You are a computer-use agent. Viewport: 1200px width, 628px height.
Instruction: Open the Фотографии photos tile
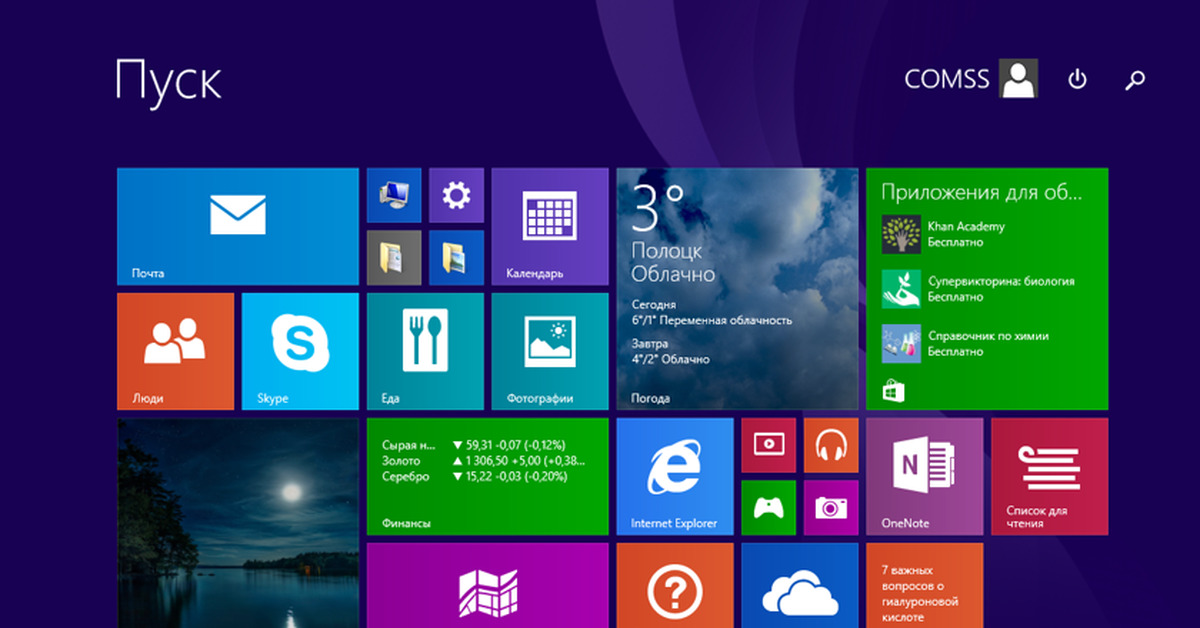[x=550, y=351]
